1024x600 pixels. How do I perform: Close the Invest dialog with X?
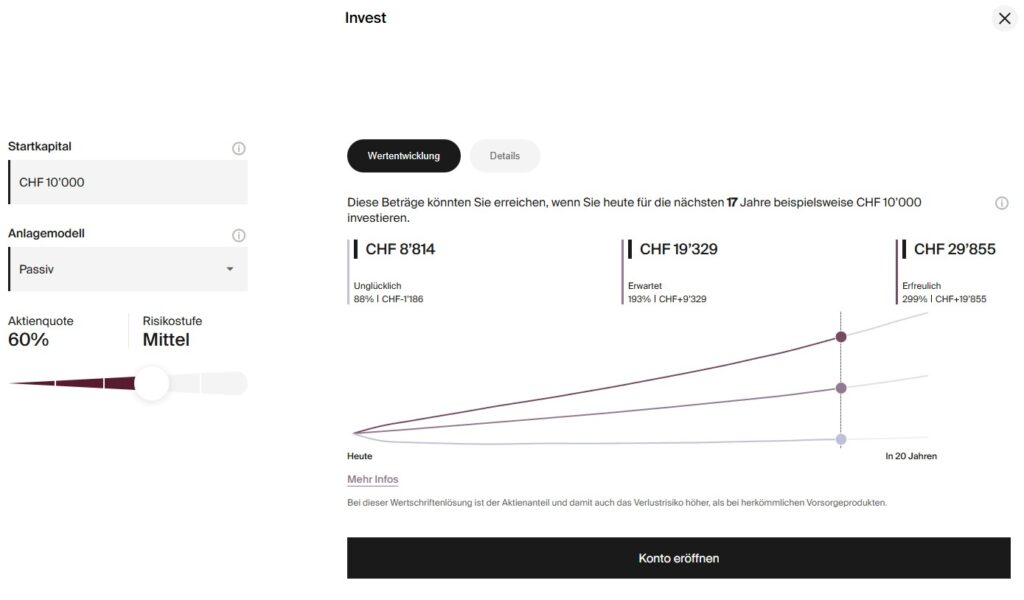point(1005,18)
